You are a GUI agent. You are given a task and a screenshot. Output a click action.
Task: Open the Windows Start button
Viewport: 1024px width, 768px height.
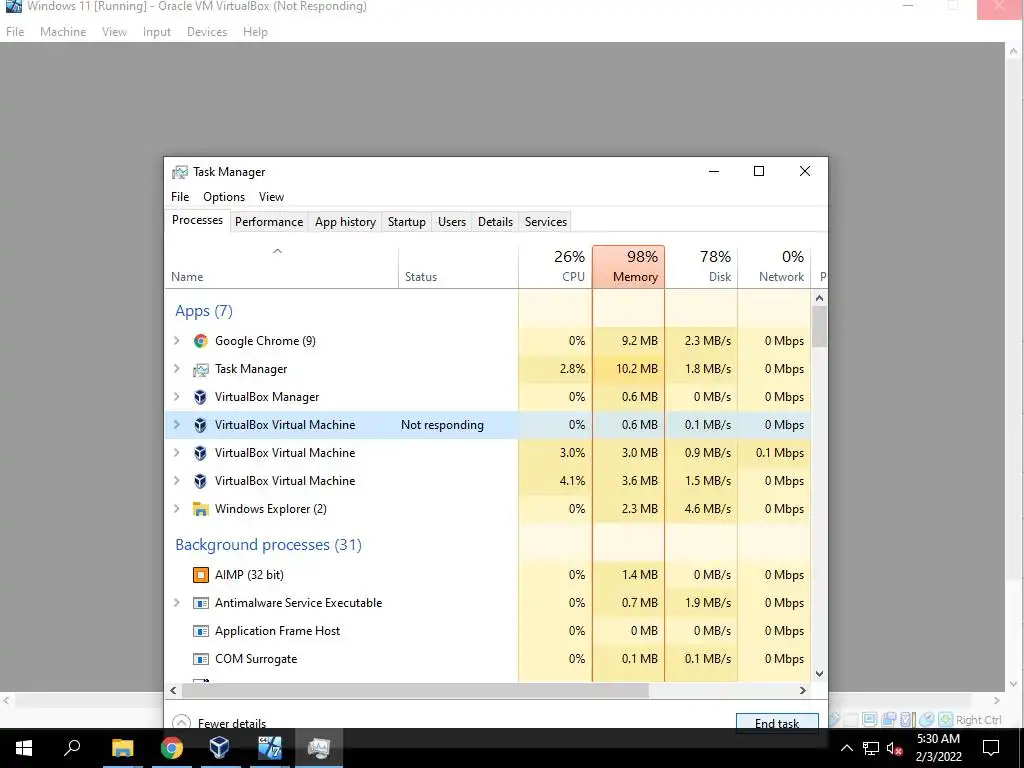point(24,748)
